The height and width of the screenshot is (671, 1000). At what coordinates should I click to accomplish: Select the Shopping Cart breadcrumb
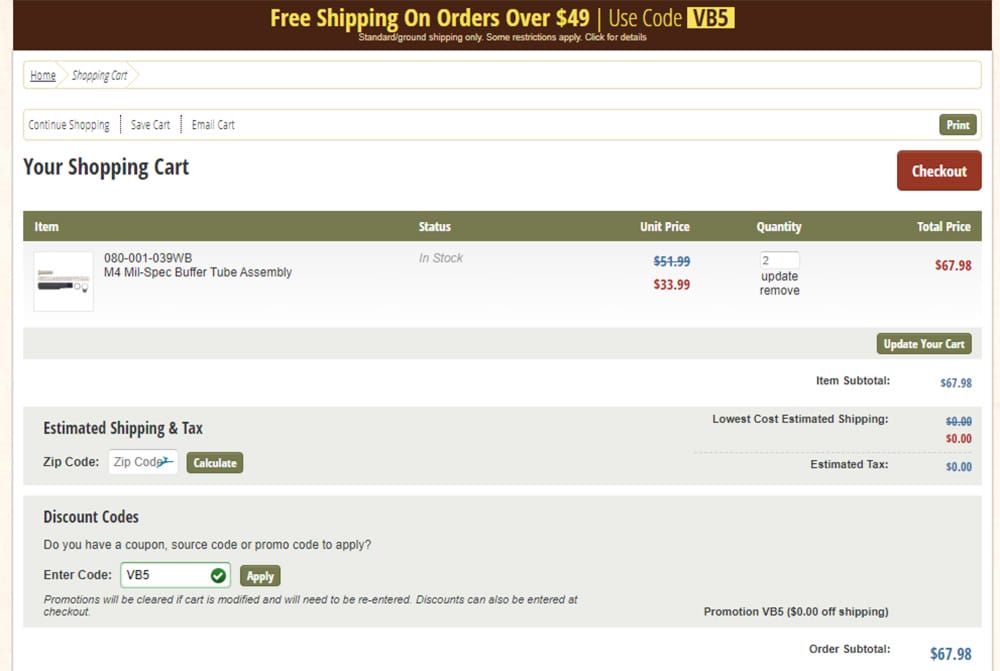pos(99,75)
